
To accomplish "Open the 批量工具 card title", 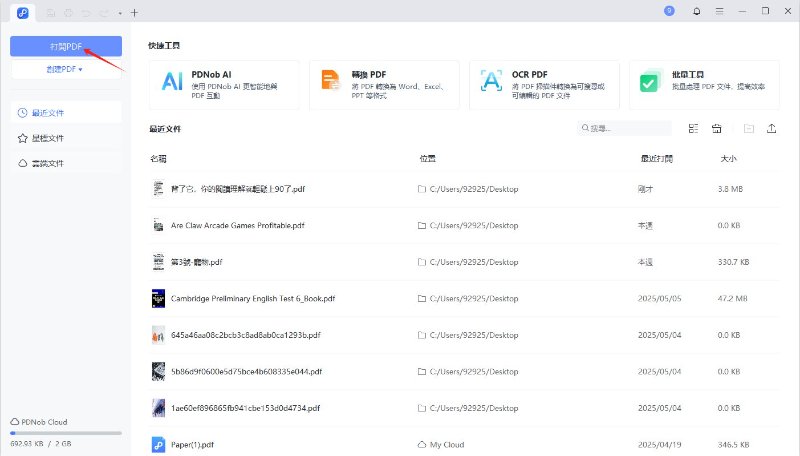I will pos(688,74).
